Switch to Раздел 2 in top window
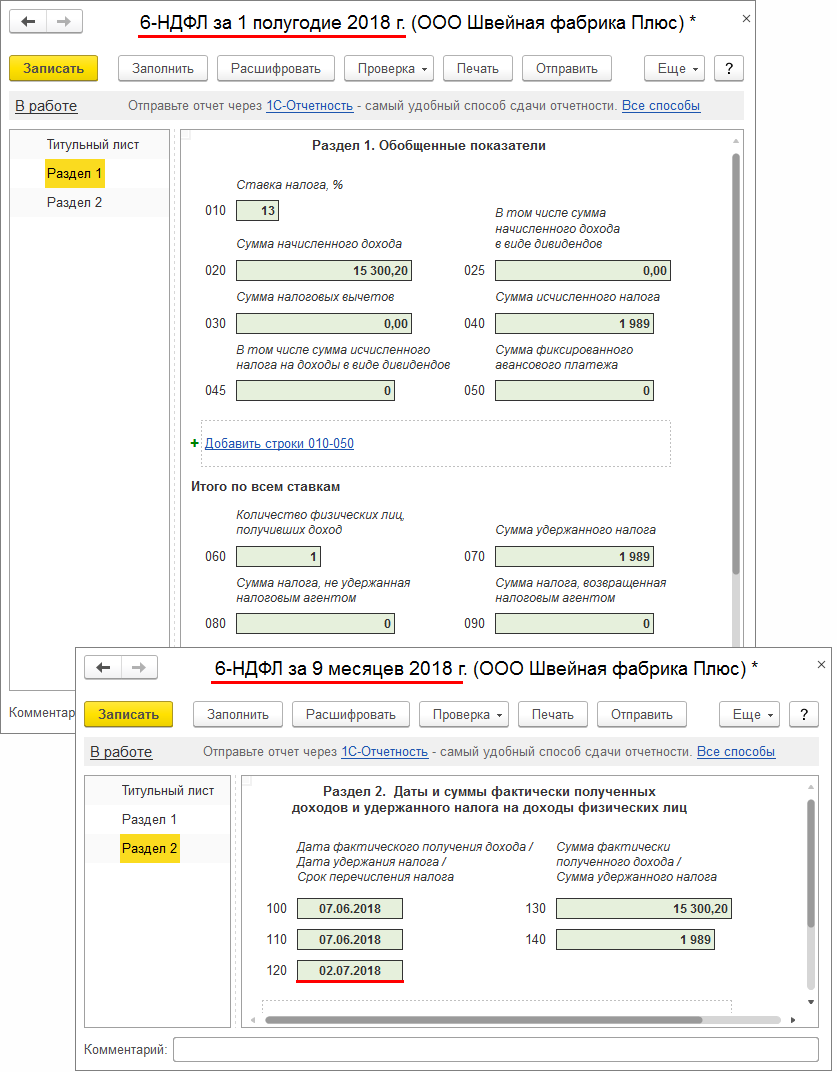Screen dimensions: 837x1072 75,203
